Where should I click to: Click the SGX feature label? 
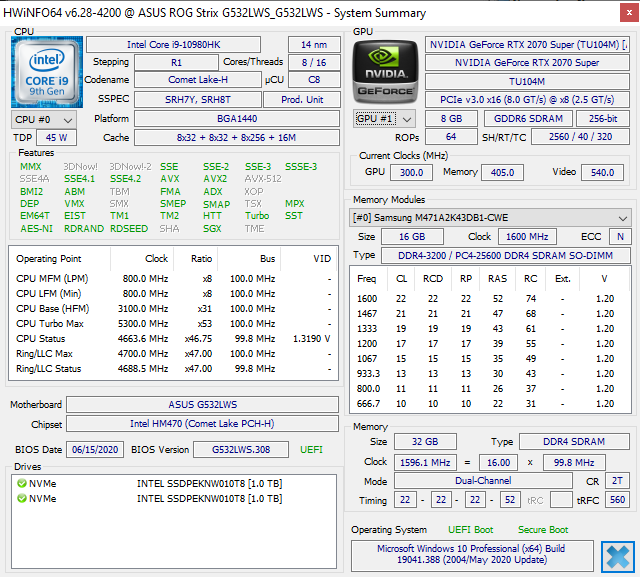coord(212,229)
